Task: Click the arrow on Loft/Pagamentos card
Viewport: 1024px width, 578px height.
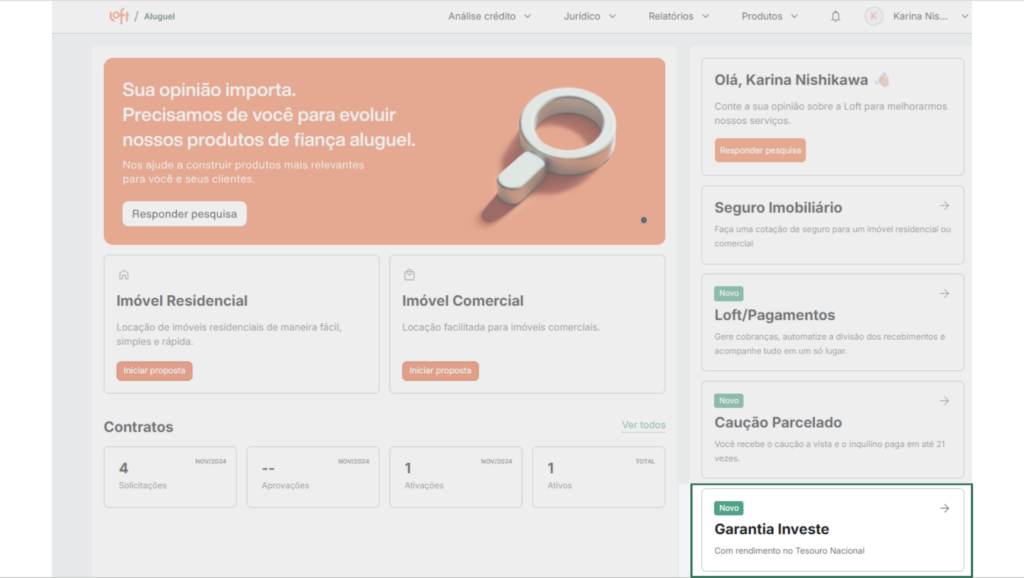Action: [x=944, y=294]
